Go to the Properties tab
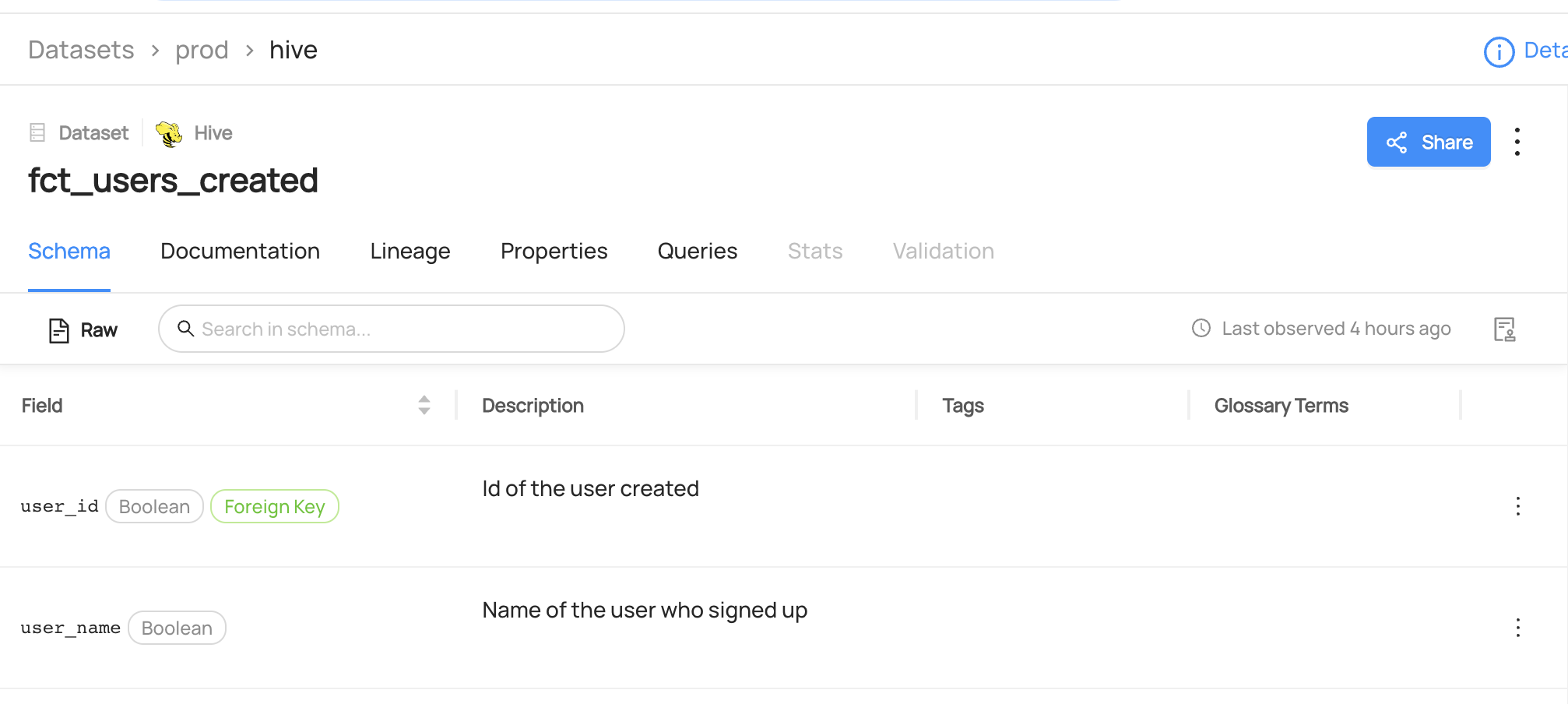 point(554,252)
